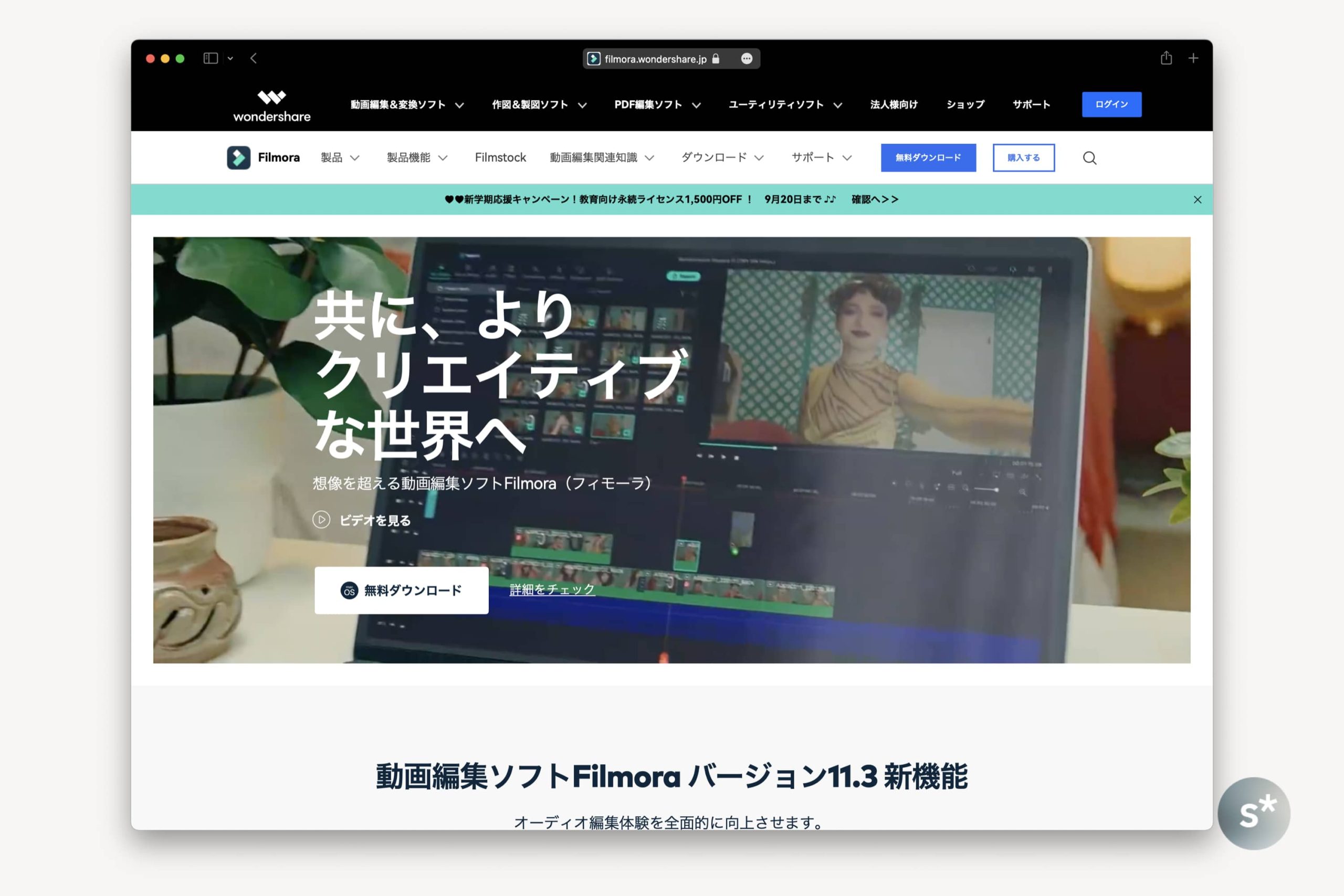Image resolution: width=1344 pixels, height=896 pixels.
Task: Close the teal campaign banner
Action: coord(1197,199)
